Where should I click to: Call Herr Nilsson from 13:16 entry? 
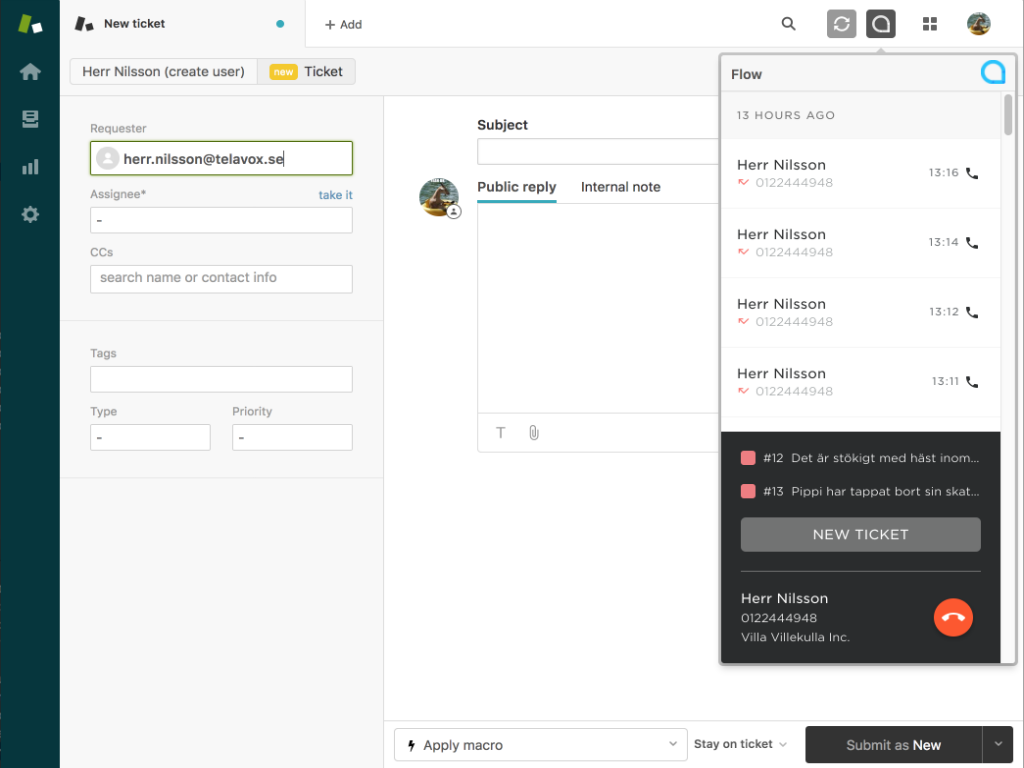pyautogui.click(x=972, y=173)
